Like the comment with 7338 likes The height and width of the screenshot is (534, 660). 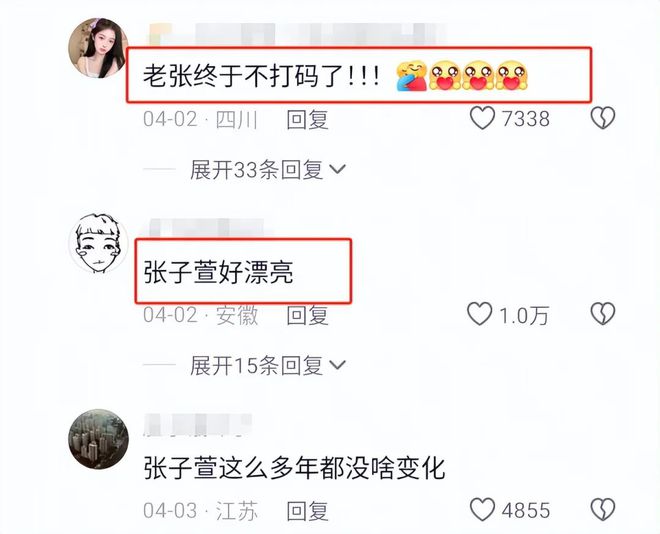pos(482,118)
